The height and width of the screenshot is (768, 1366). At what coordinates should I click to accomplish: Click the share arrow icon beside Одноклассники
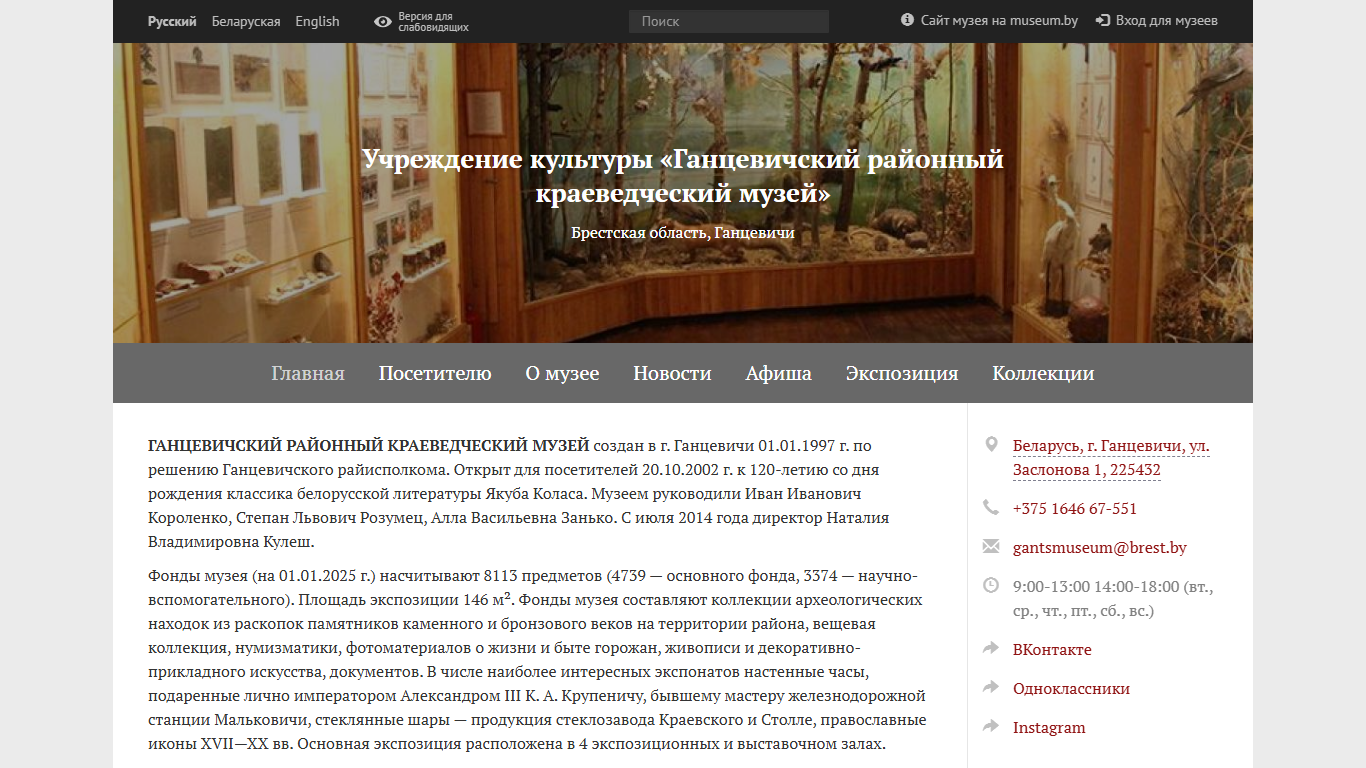pos(991,687)
